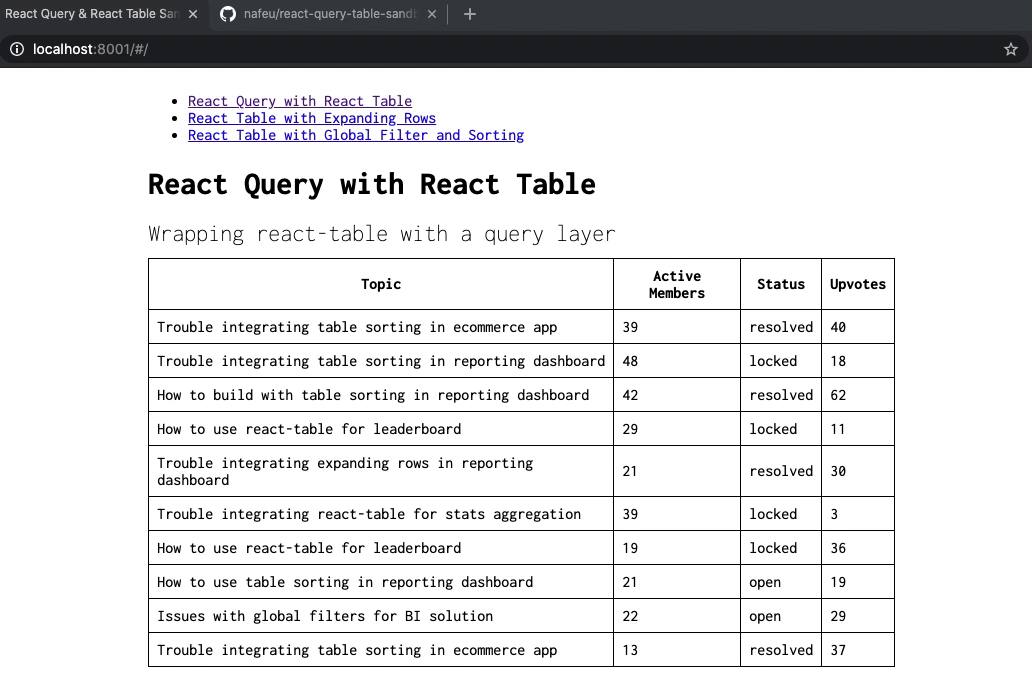
Task: Click Active Members value 19
Action: pos(630,548)
